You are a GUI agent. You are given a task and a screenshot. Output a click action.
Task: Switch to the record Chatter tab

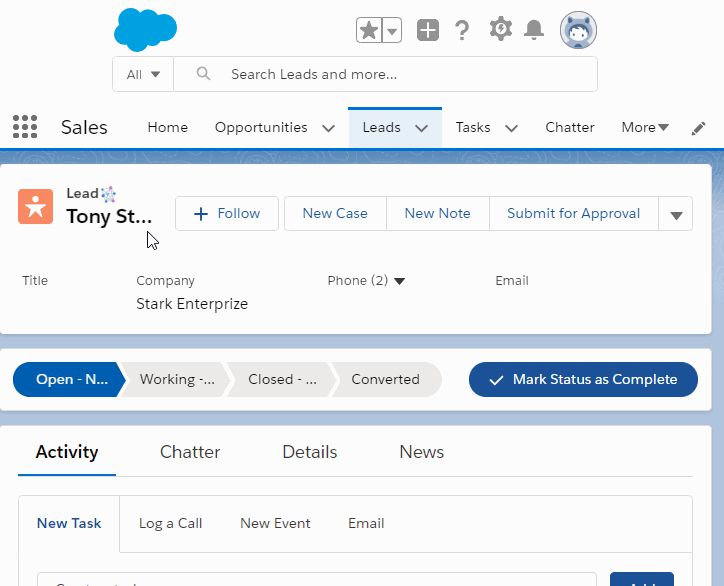click(190, 452)
